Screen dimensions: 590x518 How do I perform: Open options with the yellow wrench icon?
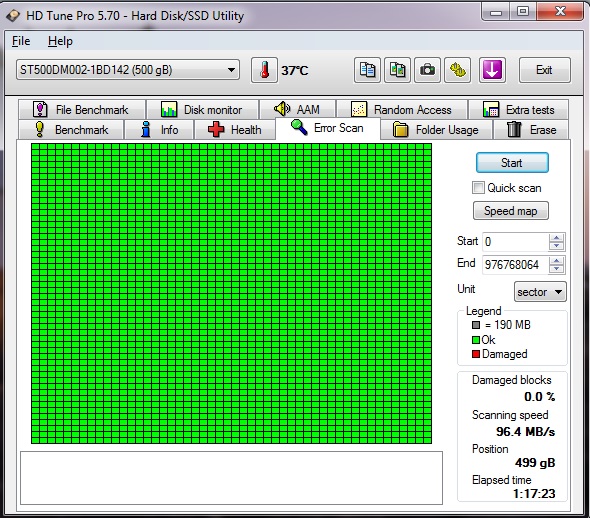458,70
